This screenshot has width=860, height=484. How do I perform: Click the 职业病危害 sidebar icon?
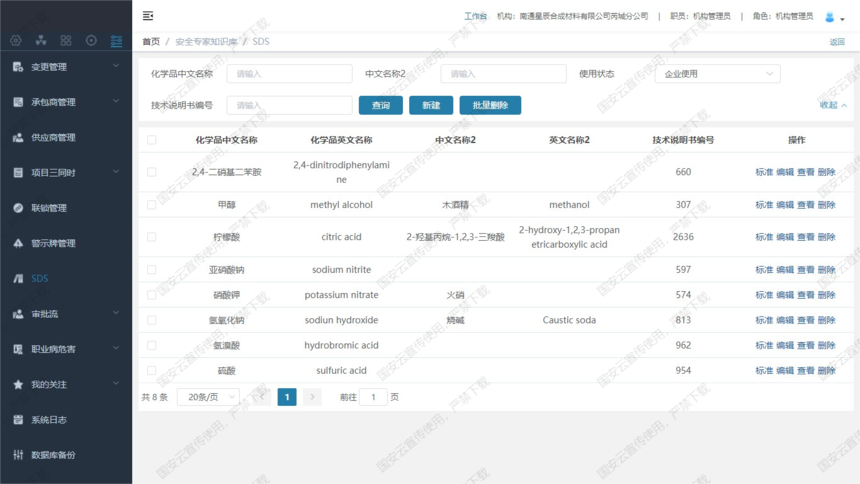point(18,349)
